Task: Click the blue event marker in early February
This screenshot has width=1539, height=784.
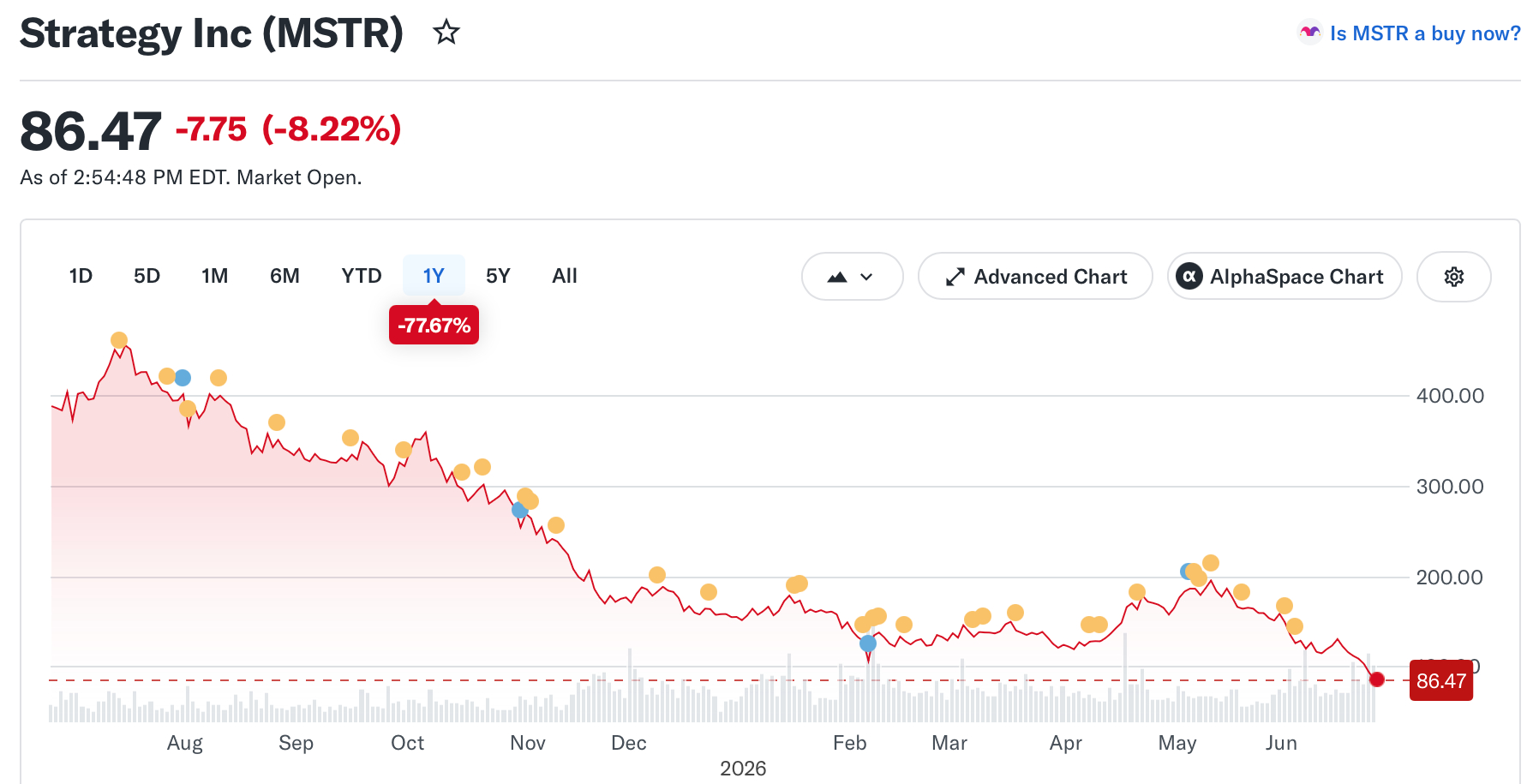Action: pos(868,643)
